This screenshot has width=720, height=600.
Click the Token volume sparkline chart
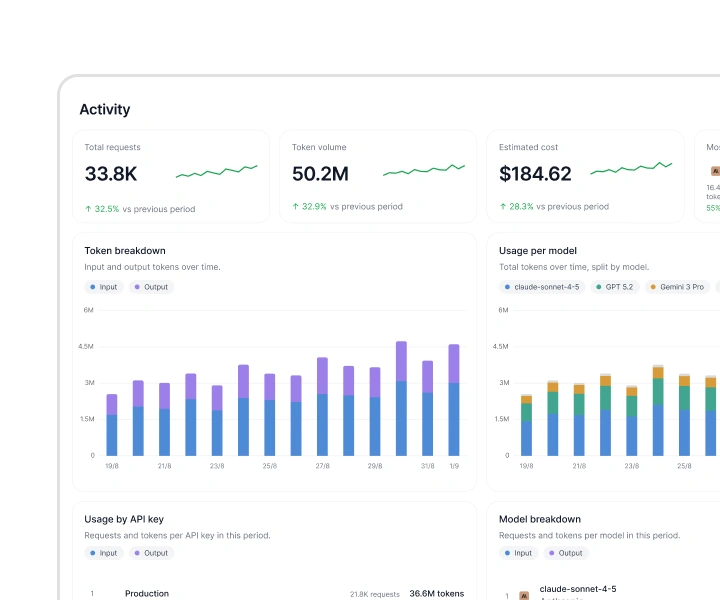[424, 169]
